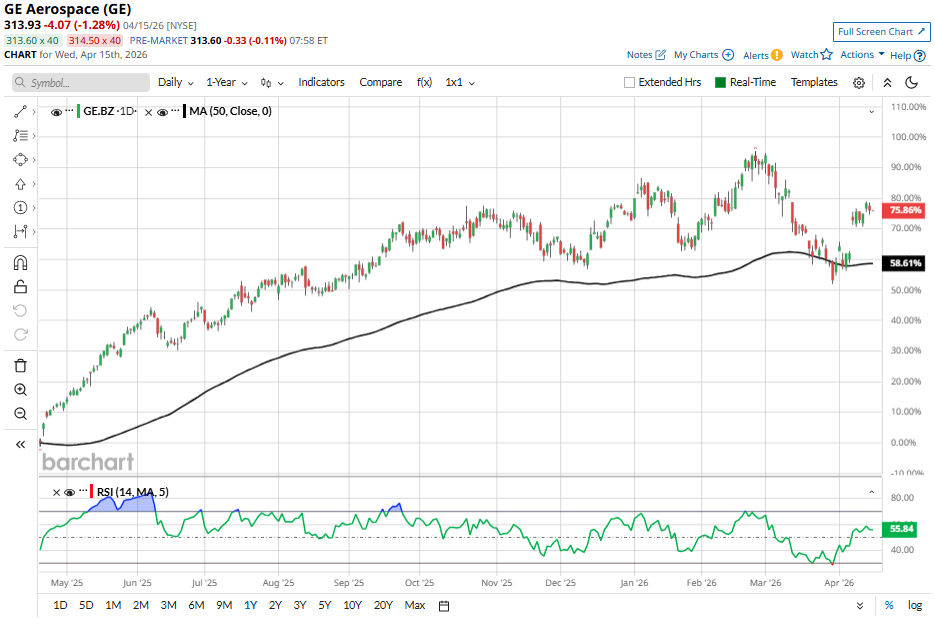Delete drawings with the trash icon
935x624 pixels.
pyautogui.click(x=20, y=366)
